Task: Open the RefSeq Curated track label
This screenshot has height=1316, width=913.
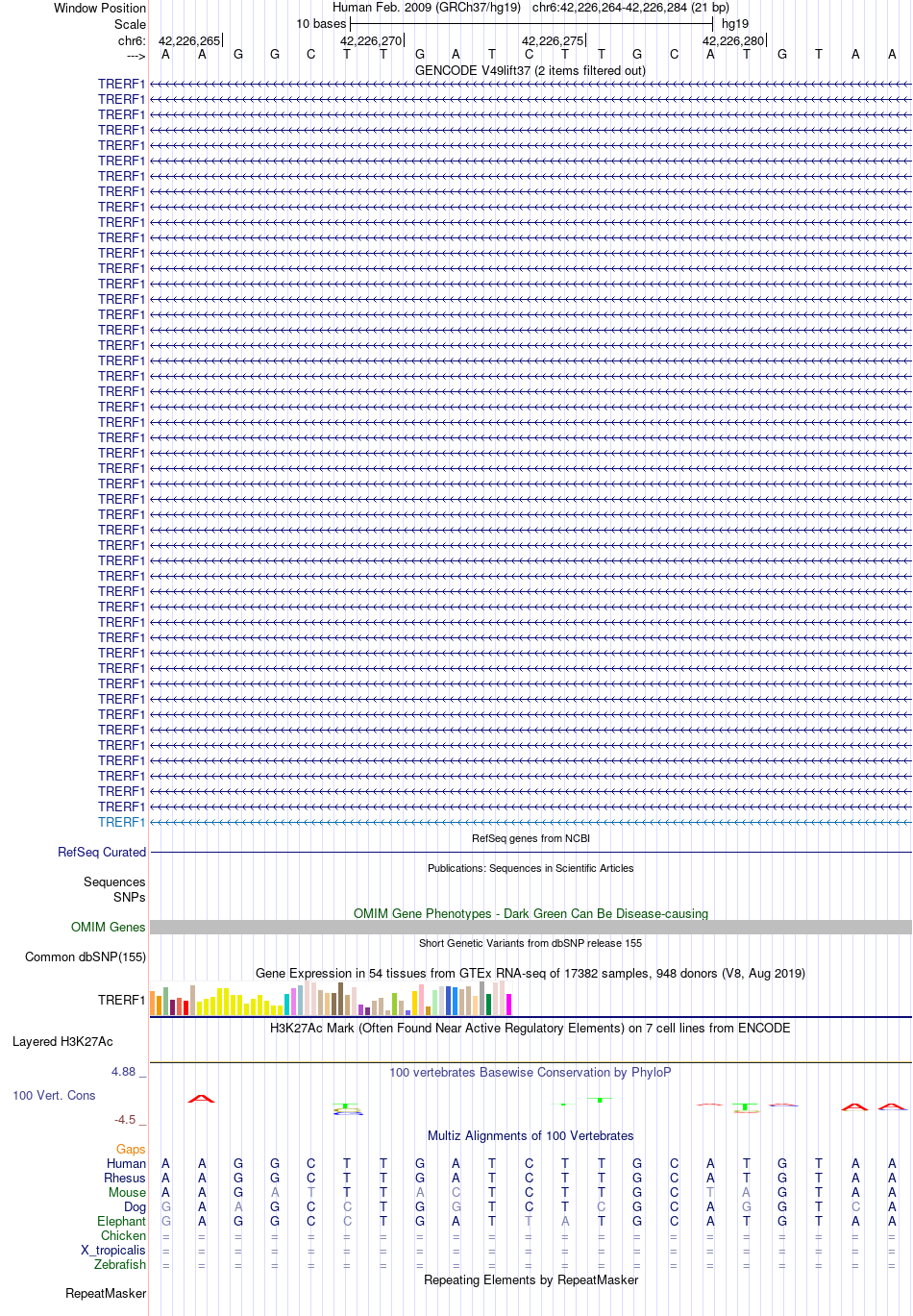Action: [x=102, y=853]
